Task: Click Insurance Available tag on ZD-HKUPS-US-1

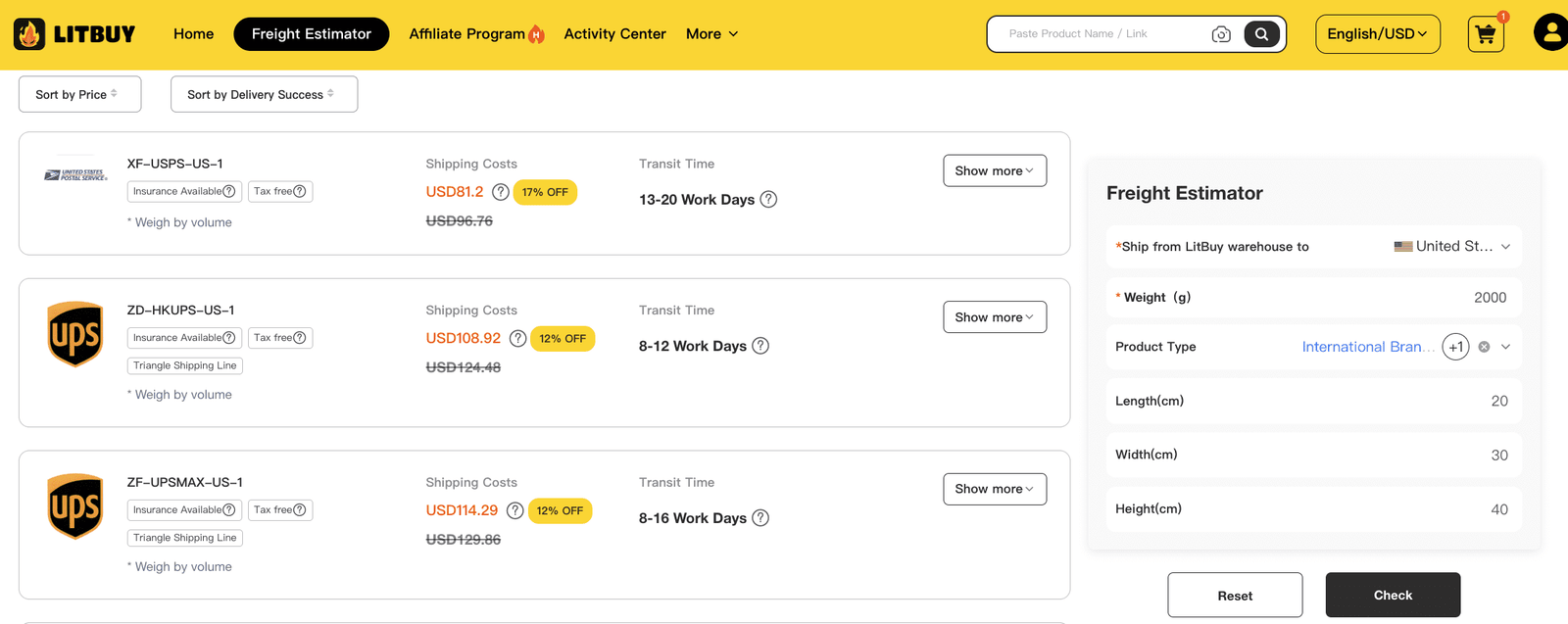Action: click(x=184, y=338)
